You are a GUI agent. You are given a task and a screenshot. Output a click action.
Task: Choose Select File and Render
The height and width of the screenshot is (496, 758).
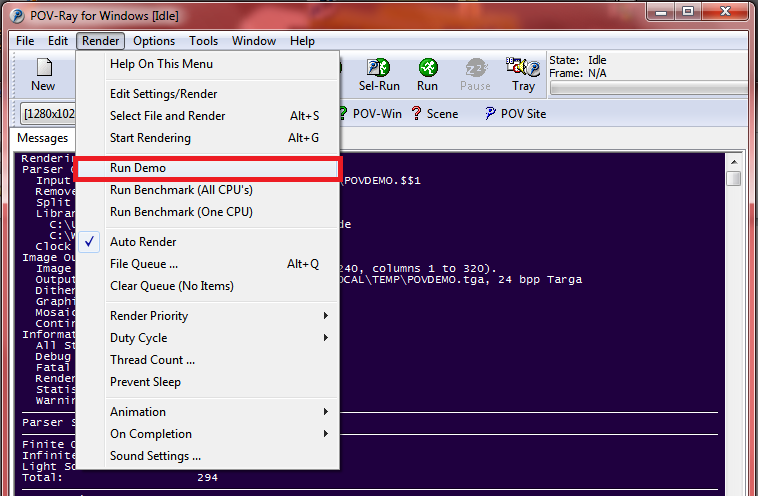(208, 116)
